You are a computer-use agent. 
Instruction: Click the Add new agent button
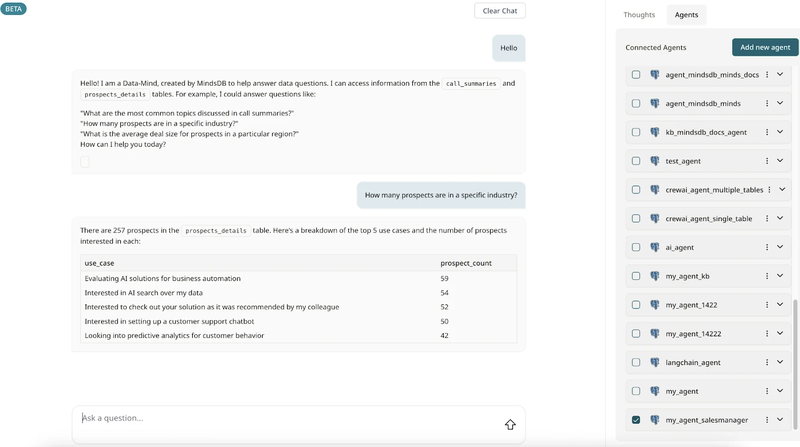(765, 47)
